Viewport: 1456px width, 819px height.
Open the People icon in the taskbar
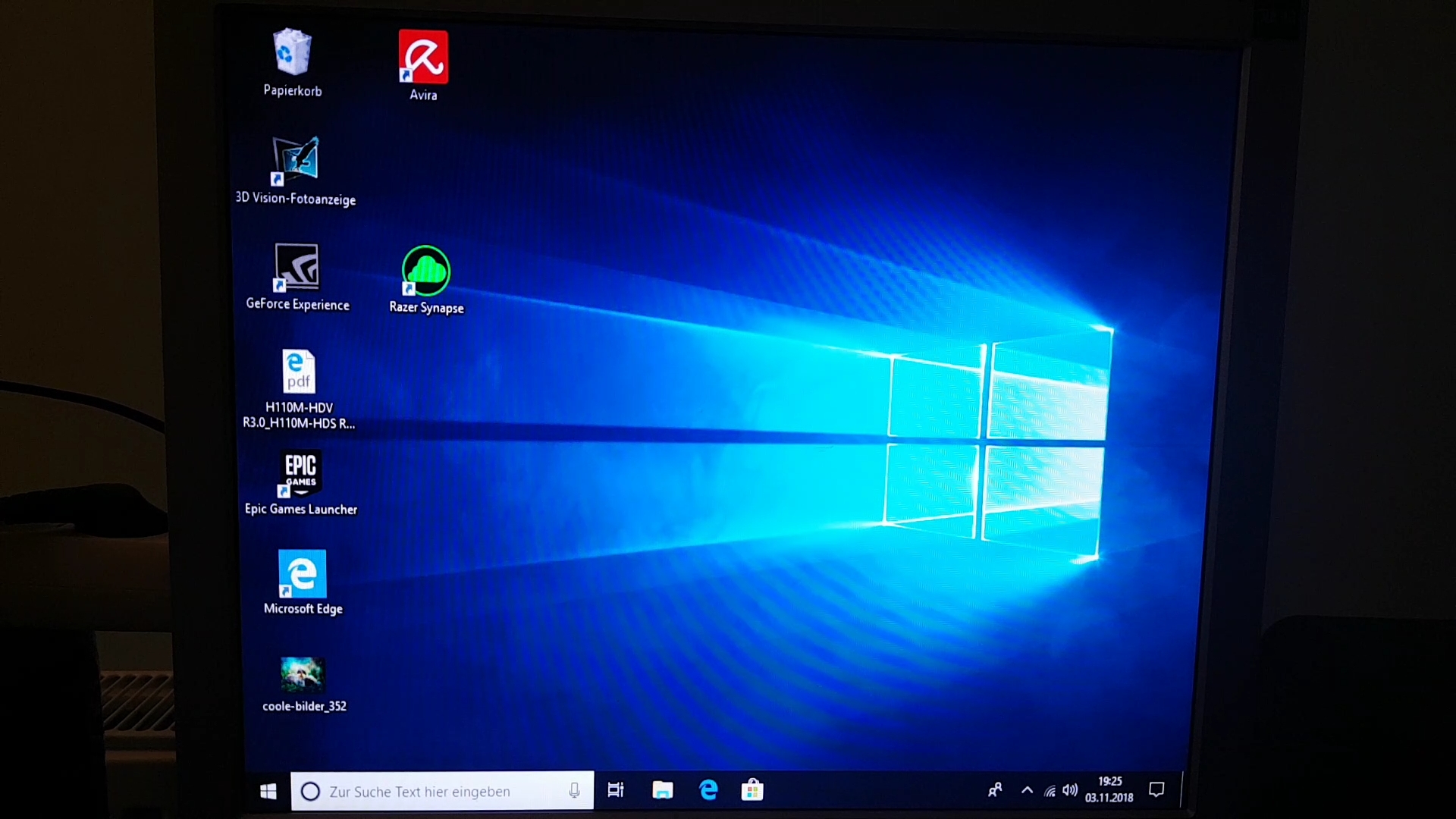[x=995, y=791]
